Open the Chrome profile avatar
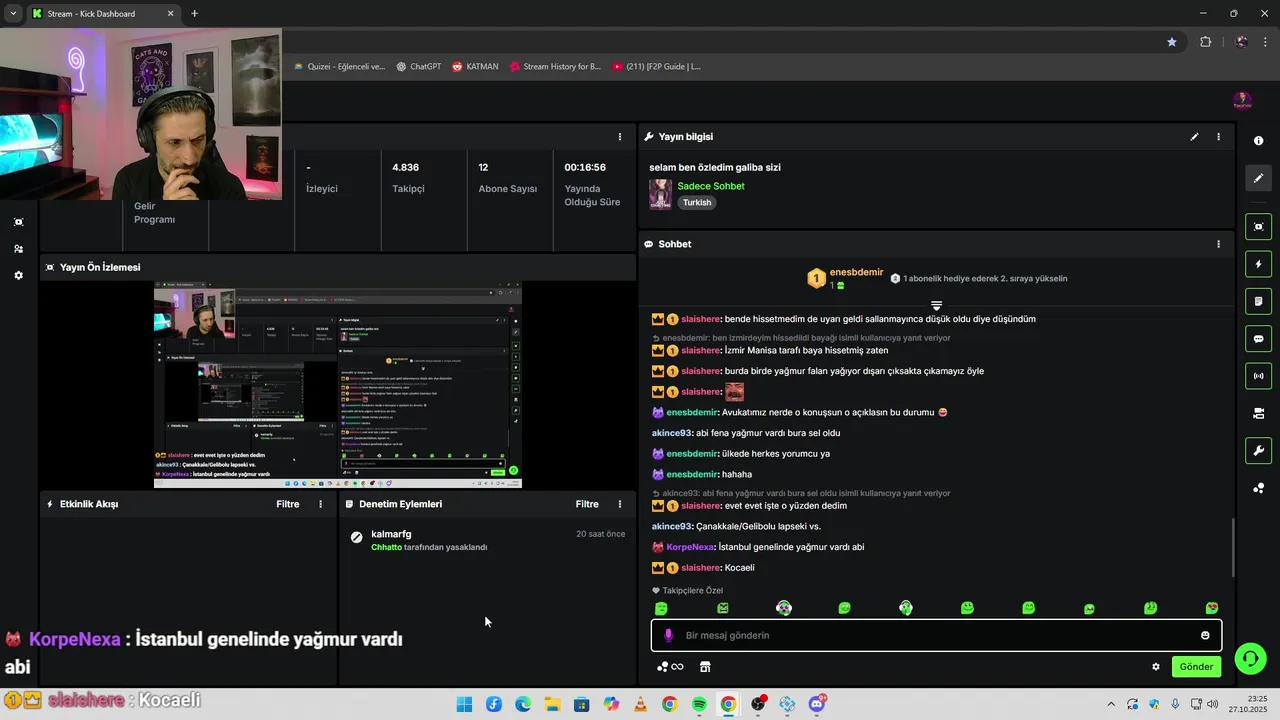Image resolution: width=1280 pixels, height=720 pixels. (x=1241, y=42)
